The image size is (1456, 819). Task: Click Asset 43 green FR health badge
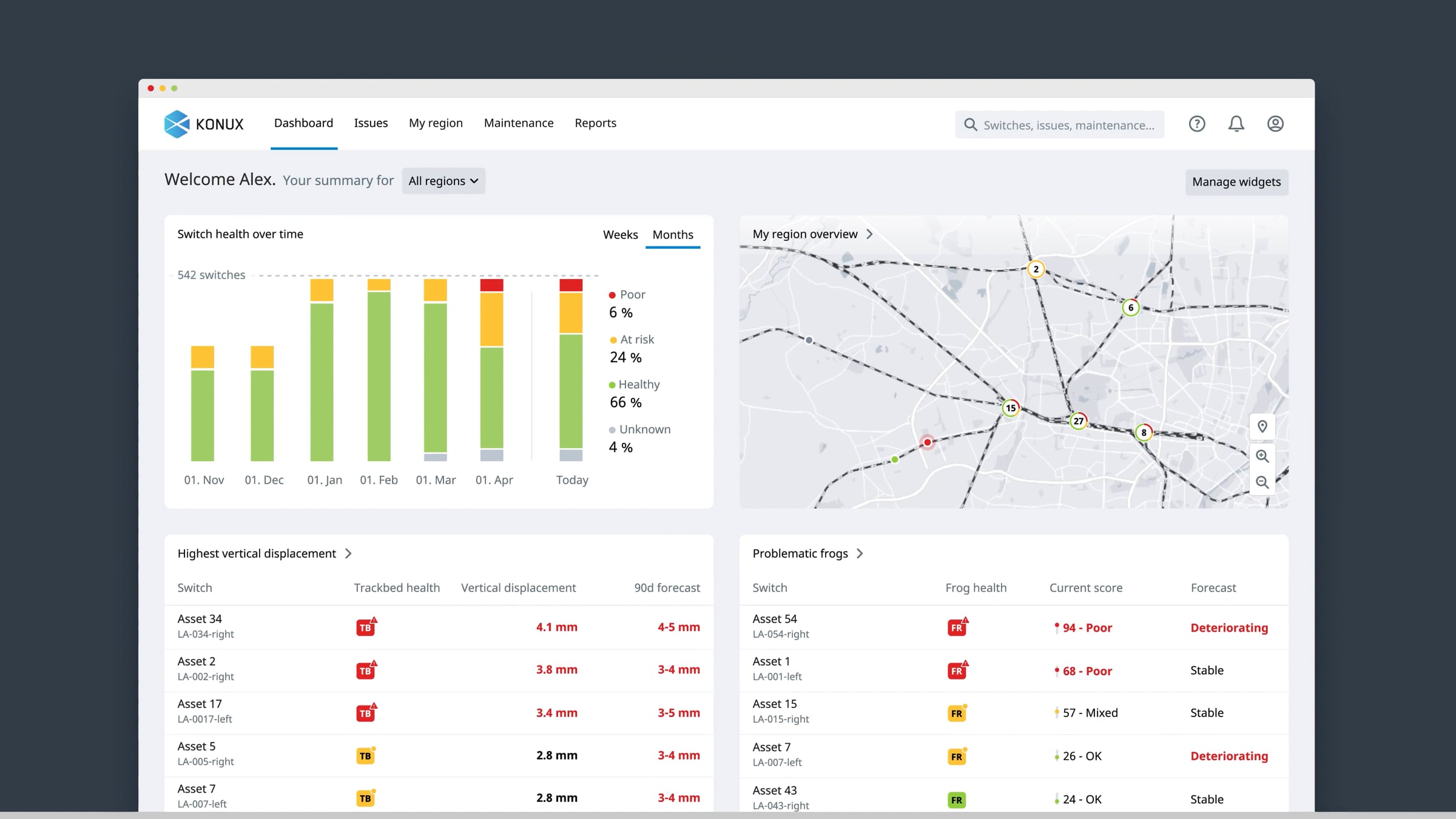tap(957, 800)
